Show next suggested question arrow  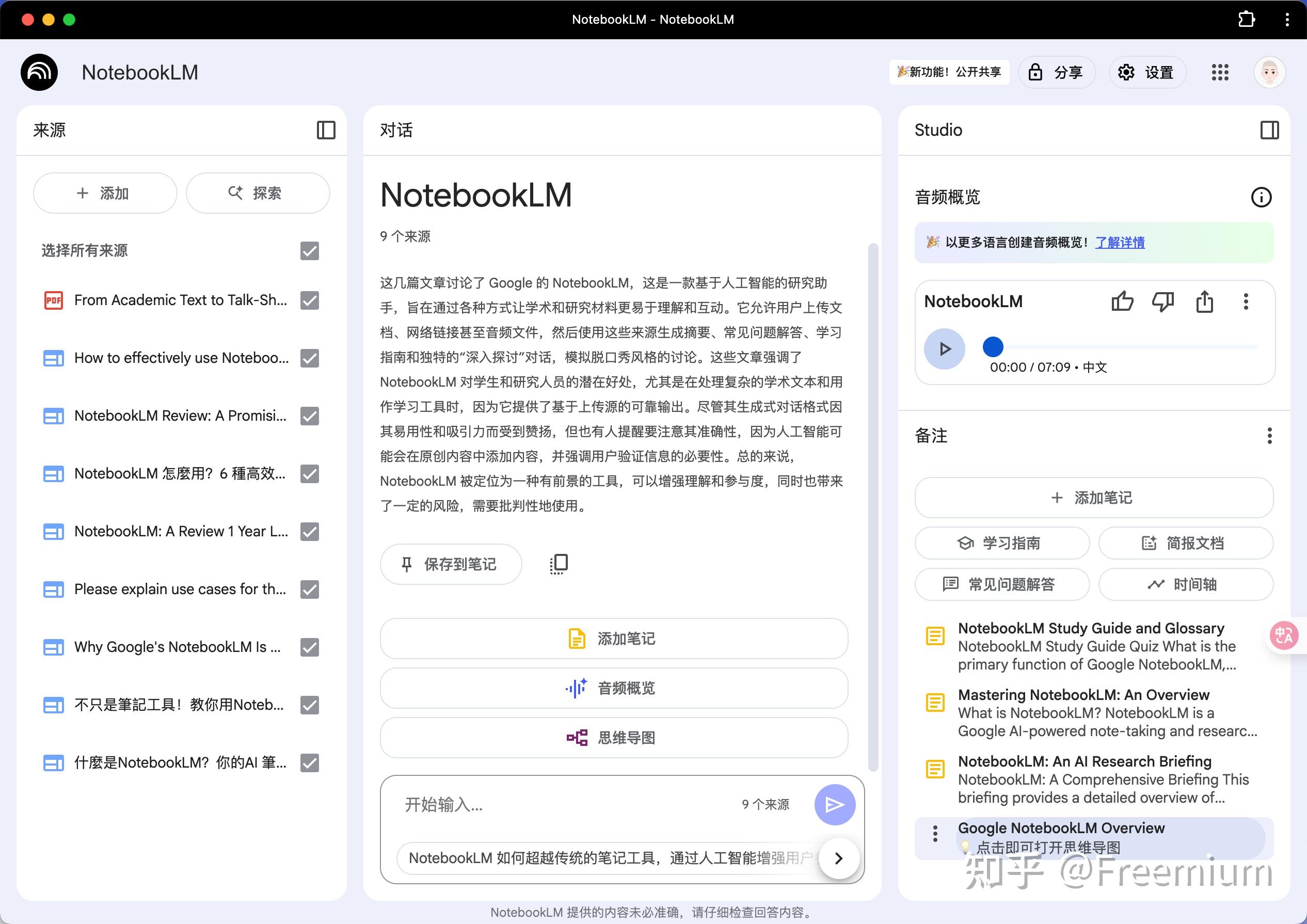coord(838,858)
